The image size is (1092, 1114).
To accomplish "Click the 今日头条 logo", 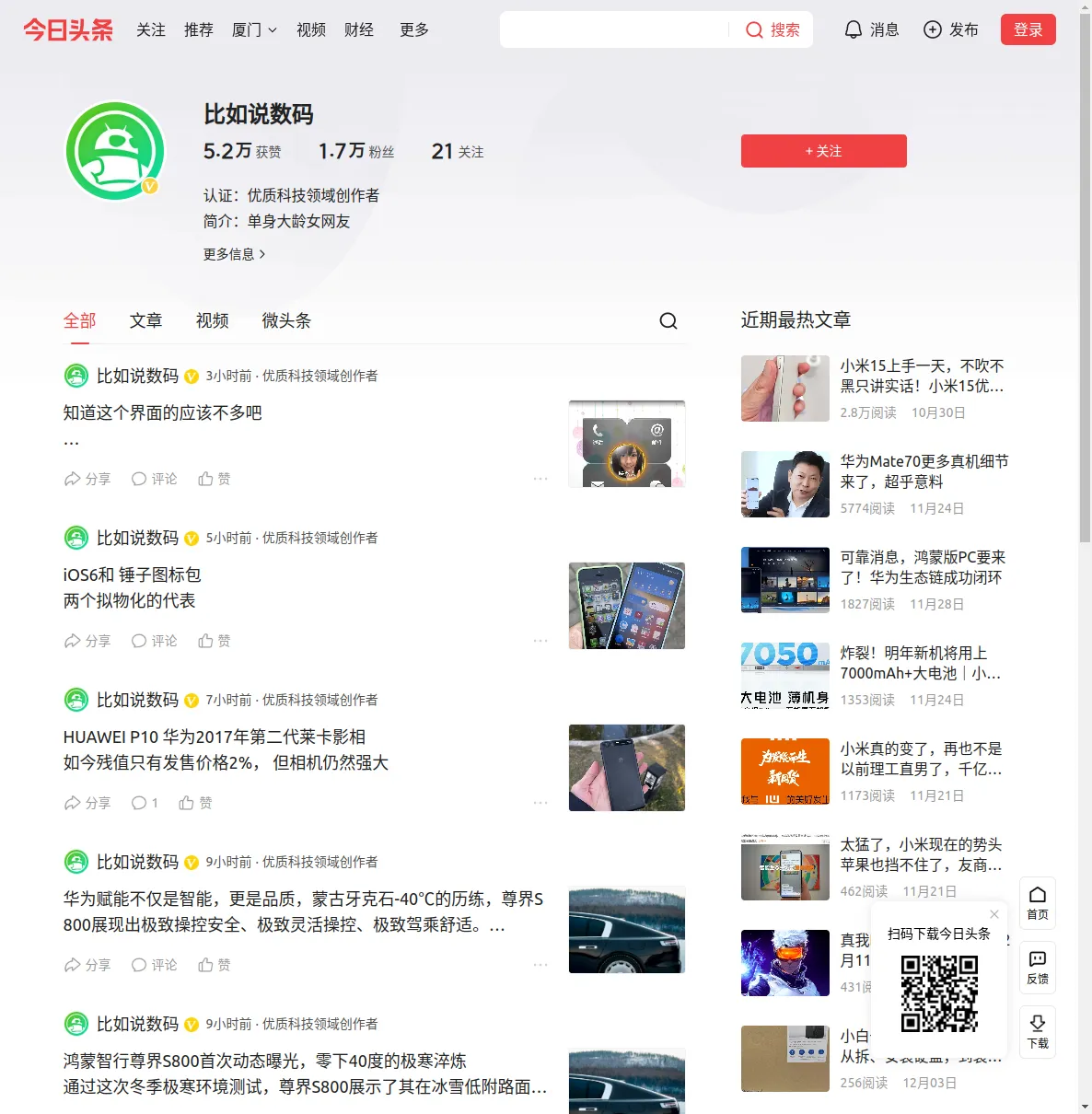I will [68, 29].
